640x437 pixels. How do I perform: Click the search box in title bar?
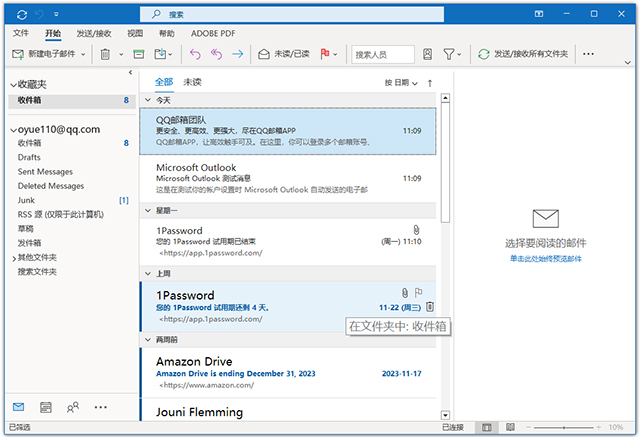point(292,15)
